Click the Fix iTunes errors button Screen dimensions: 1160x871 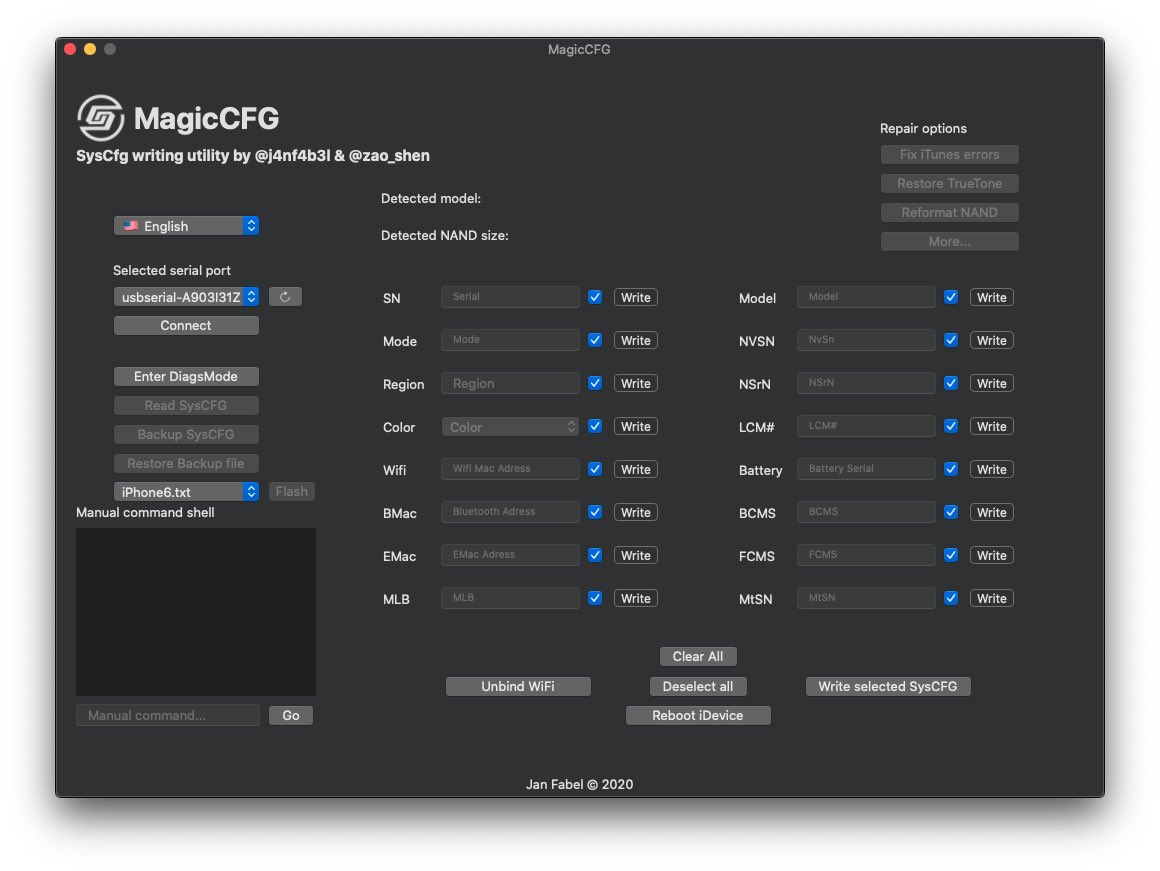[950, 155]
